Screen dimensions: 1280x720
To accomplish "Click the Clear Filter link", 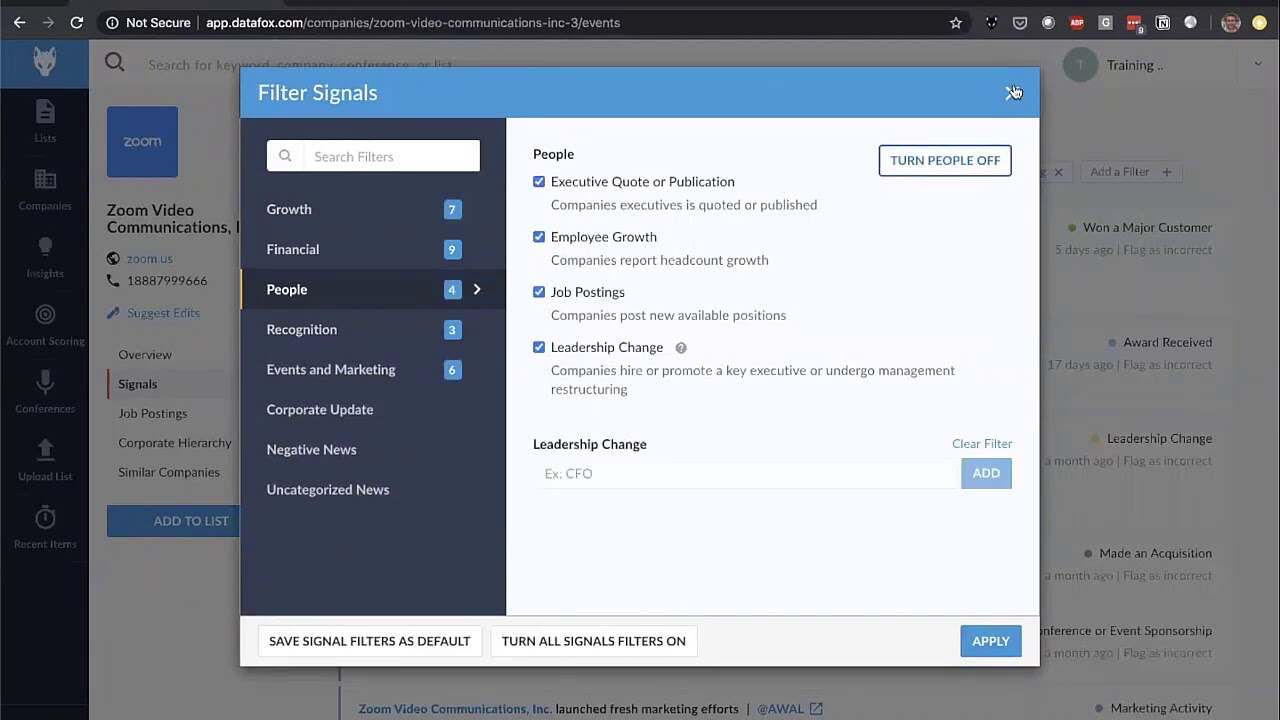I will pyautogui.click(x=982, y=443).
